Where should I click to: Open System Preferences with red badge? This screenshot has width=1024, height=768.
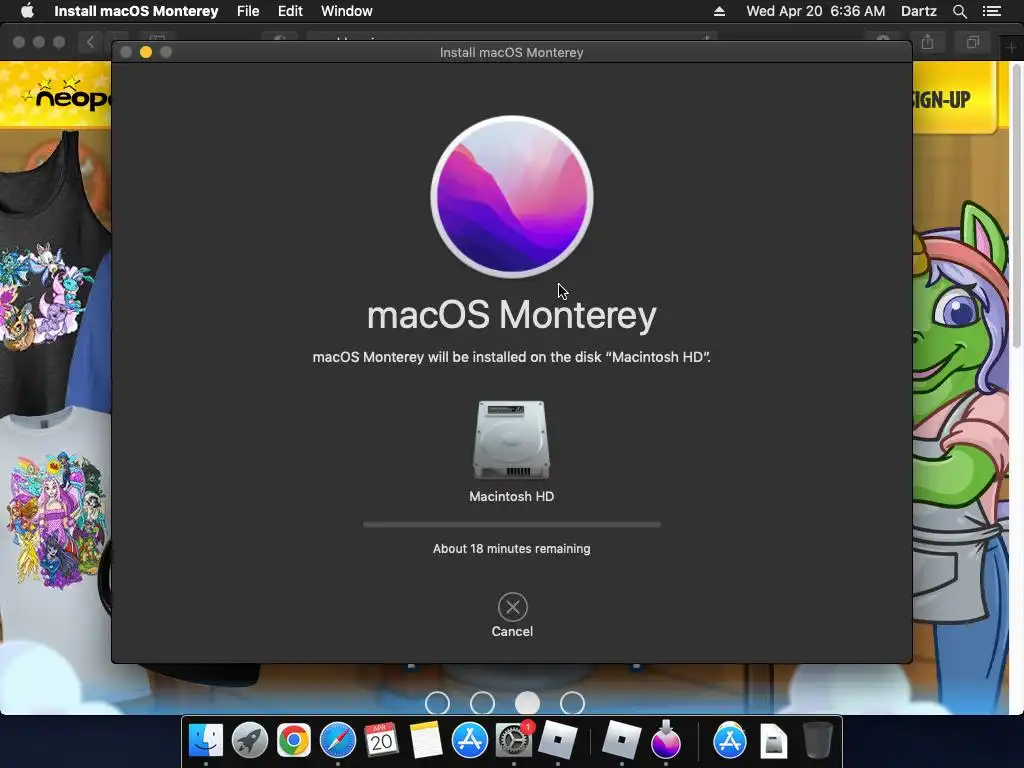pos(514,740)
